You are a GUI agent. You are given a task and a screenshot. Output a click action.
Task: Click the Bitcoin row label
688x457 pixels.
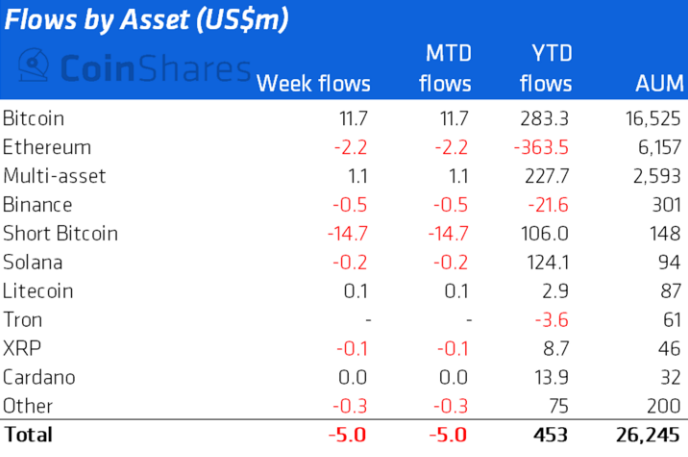coord(34,118)
